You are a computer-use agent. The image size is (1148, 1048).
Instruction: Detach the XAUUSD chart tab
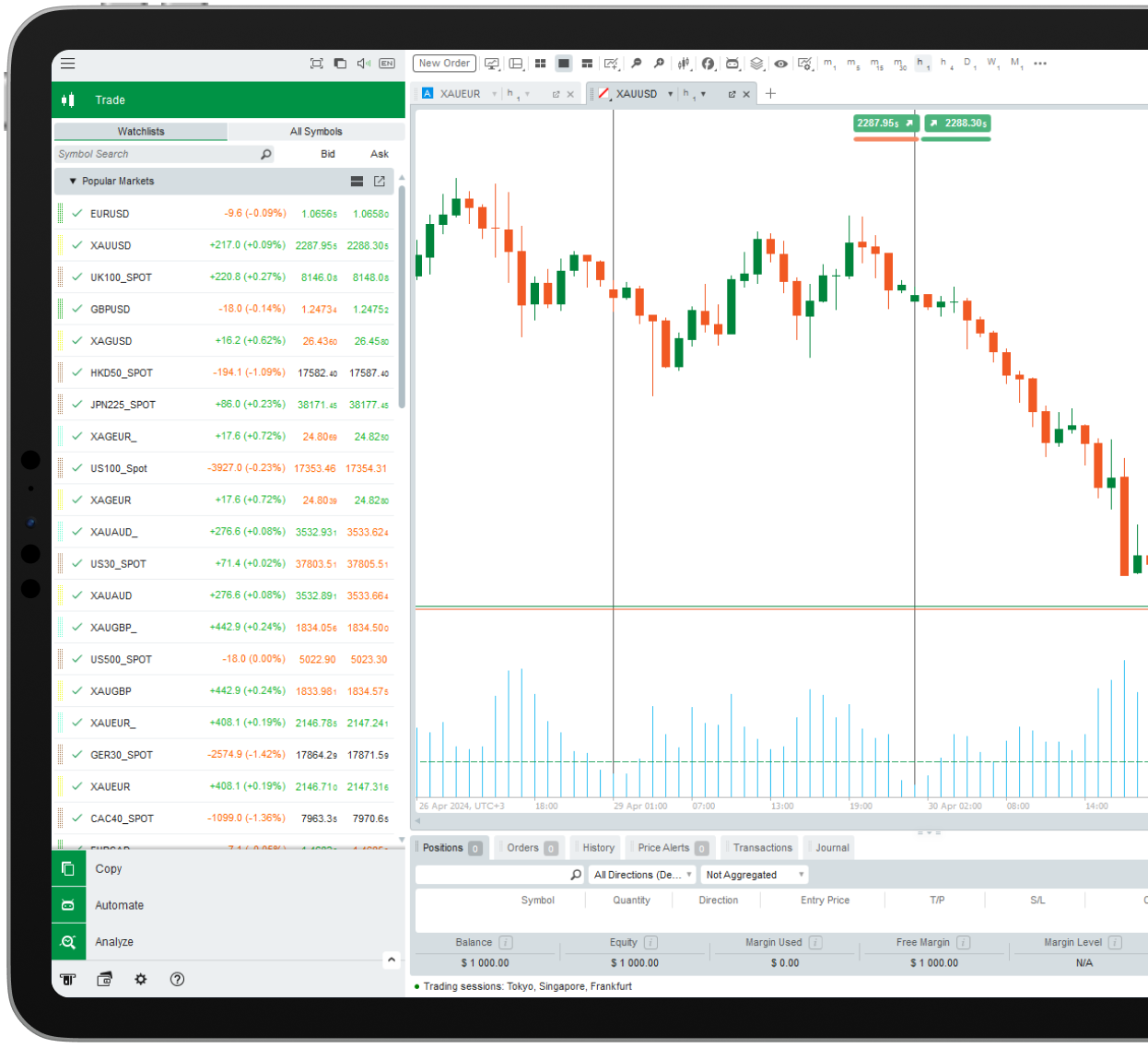point(732,94)
